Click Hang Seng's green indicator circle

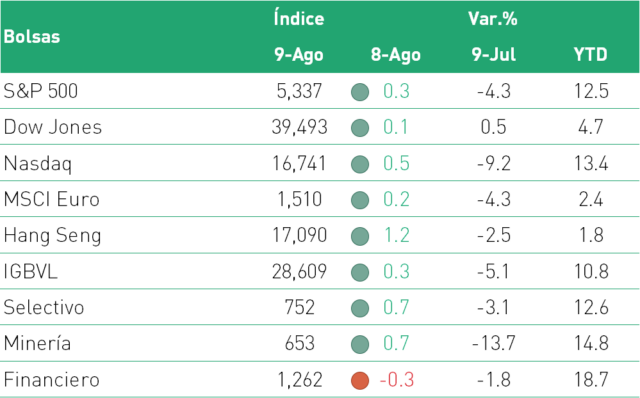click(x=360, y=236)
